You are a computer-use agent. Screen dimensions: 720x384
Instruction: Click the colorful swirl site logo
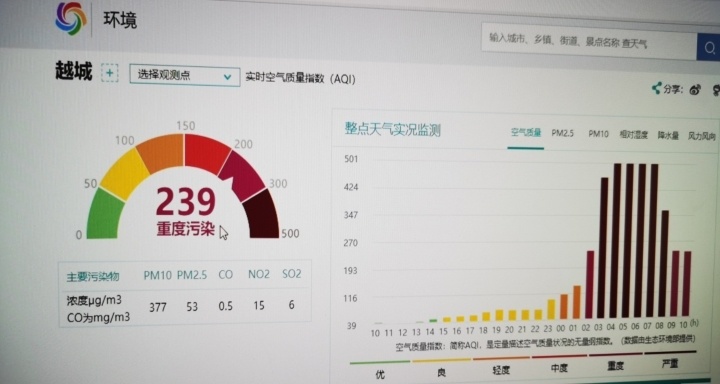71,18
